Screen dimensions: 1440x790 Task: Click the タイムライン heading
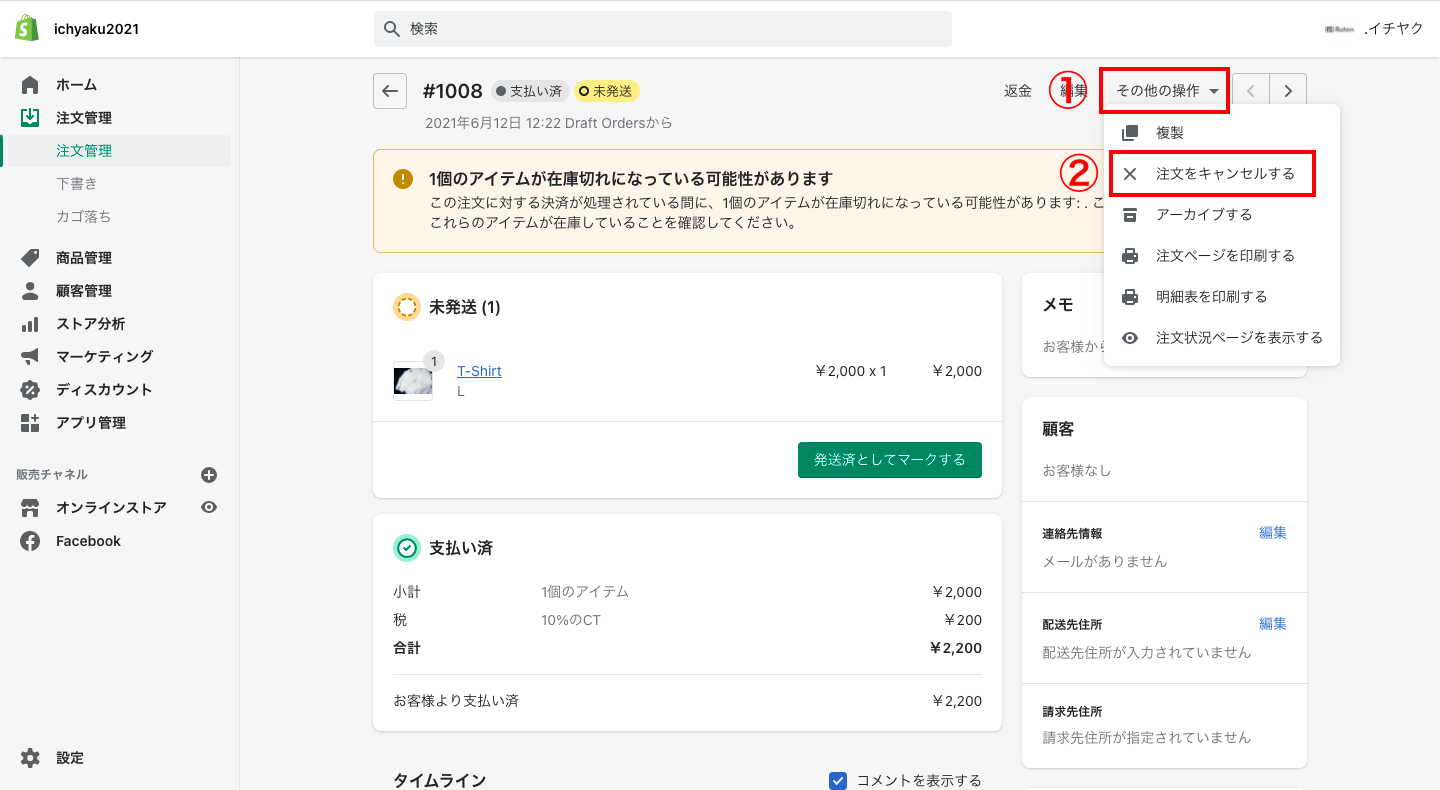pyautogui.click(x=439, y=781)
